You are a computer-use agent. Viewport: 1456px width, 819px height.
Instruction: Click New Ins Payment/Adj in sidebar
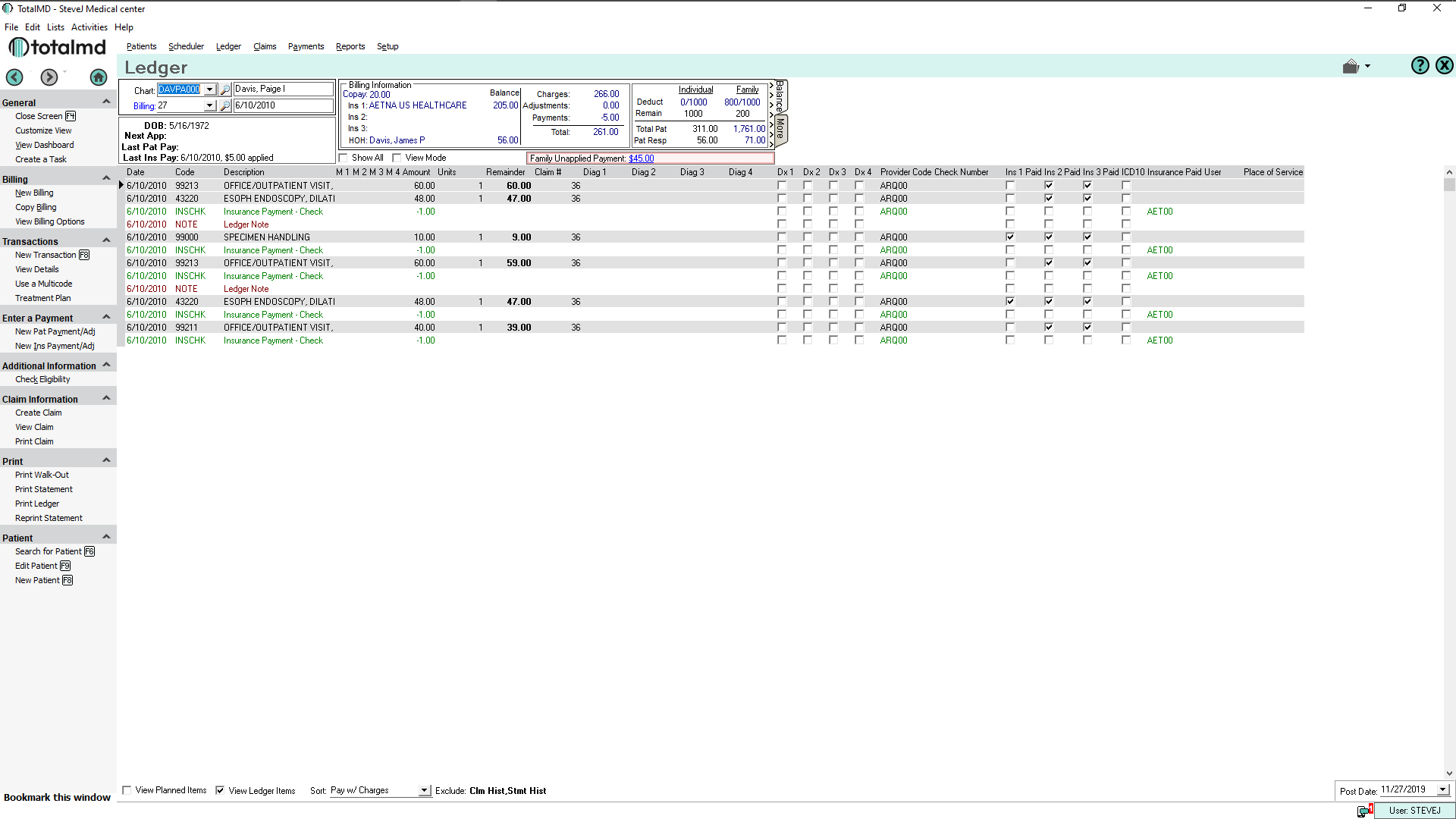coord(55,346)
